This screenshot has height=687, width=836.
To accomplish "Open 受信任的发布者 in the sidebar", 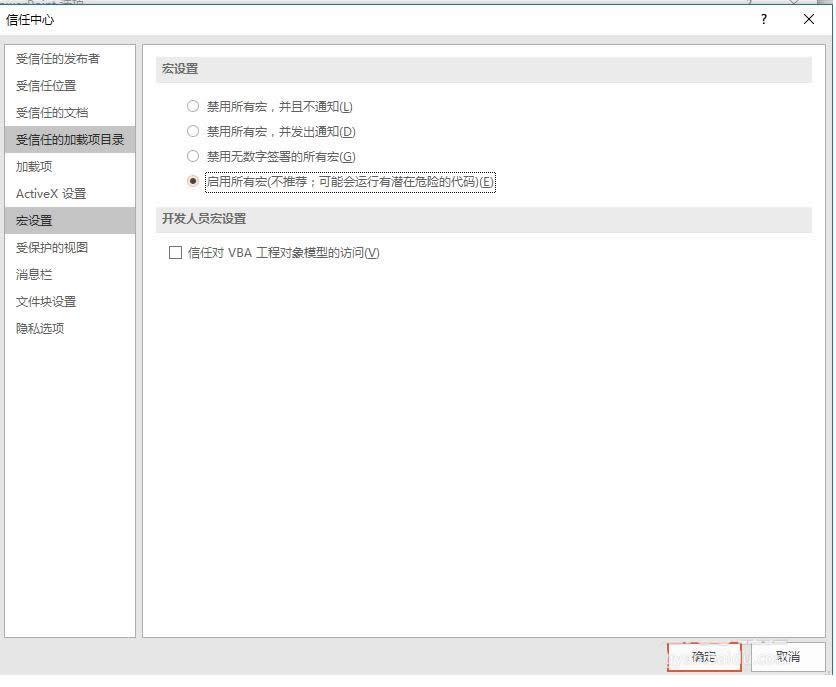I will [58, 59].
